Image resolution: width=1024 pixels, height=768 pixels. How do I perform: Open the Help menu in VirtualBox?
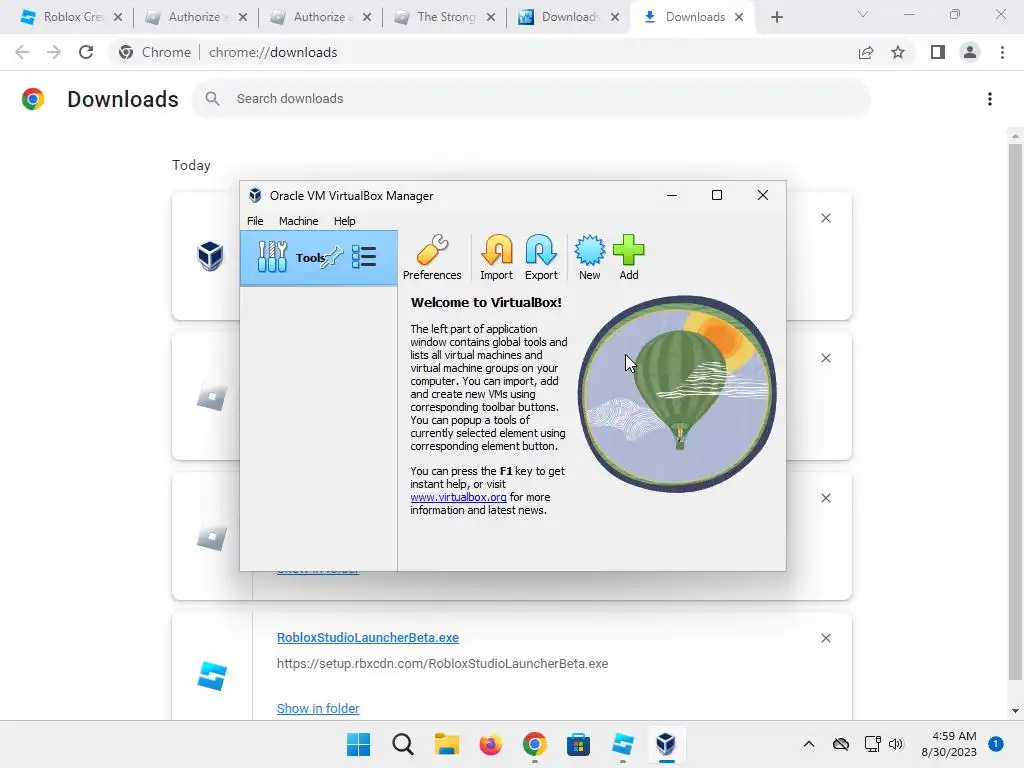344,221
